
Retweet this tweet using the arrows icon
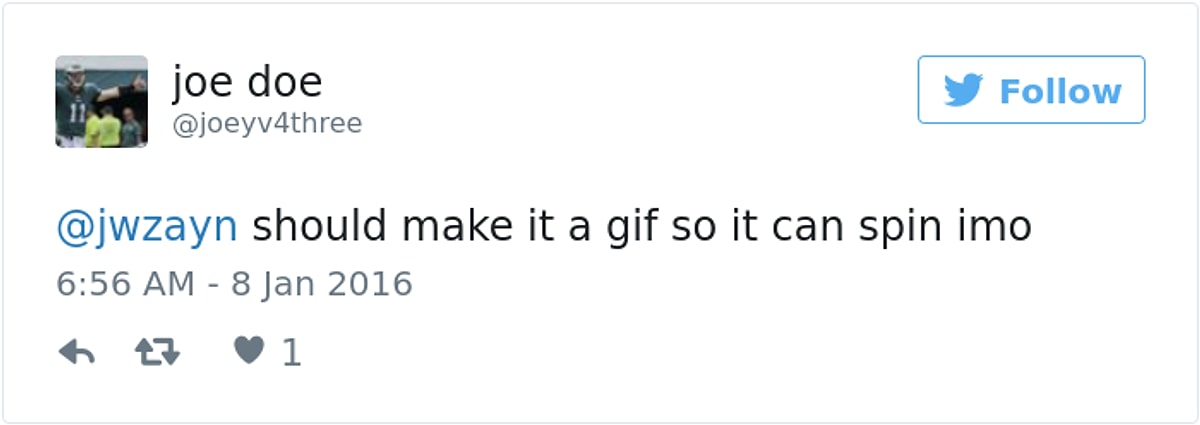pos(157,352)
